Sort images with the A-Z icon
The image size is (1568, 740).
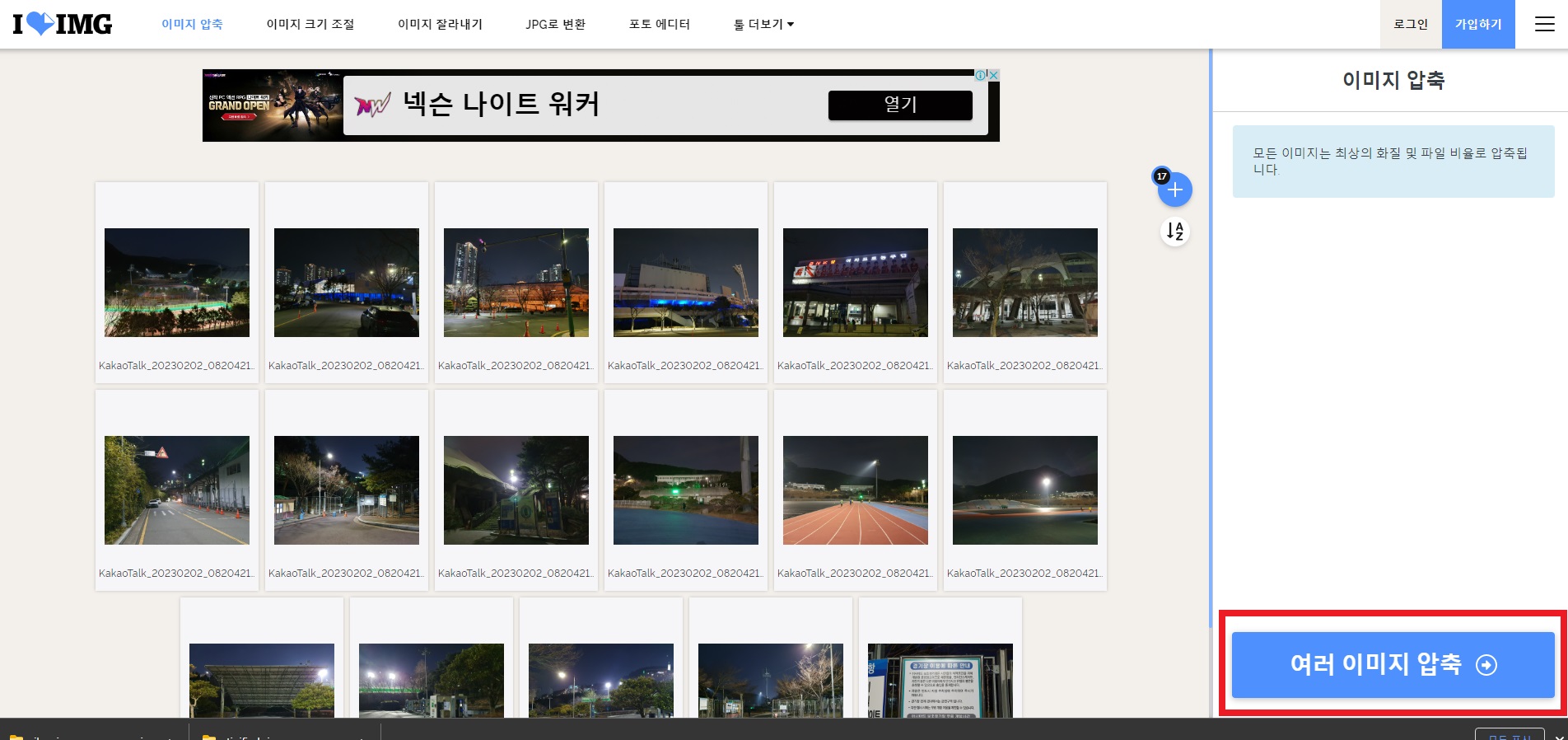[x=1175, y=232]
